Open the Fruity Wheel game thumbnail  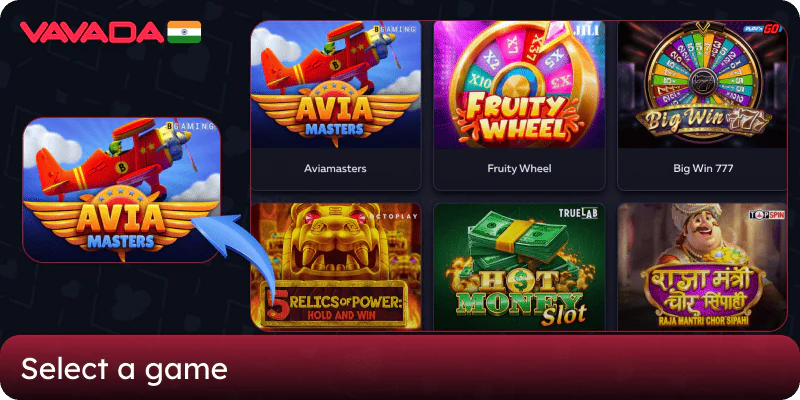click(519, 85)
